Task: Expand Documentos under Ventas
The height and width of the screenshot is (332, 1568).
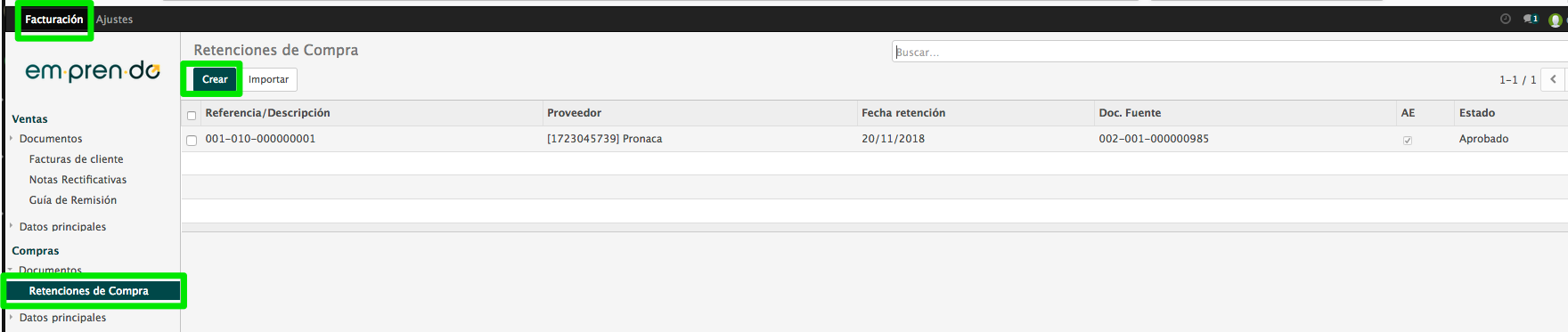Action: pyautogui.click(x=51, y=139)
